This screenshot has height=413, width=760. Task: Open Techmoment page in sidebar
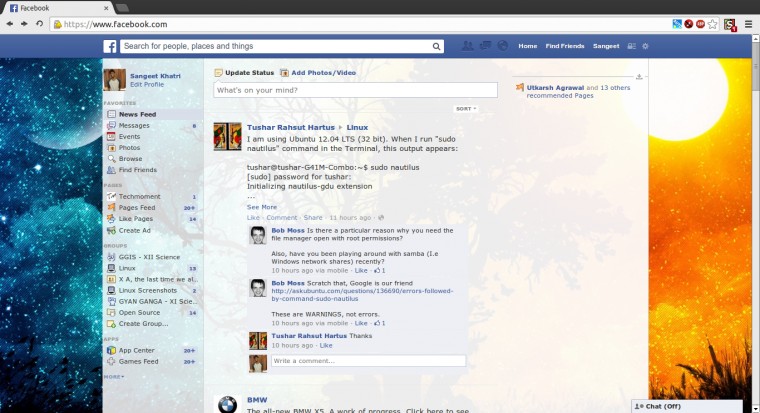click(140, 196)
